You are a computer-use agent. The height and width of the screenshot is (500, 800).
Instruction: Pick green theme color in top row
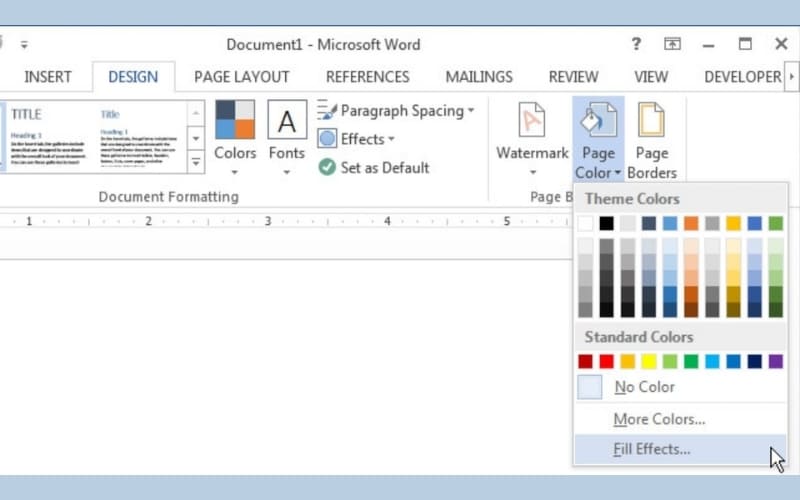click(776, 223)
